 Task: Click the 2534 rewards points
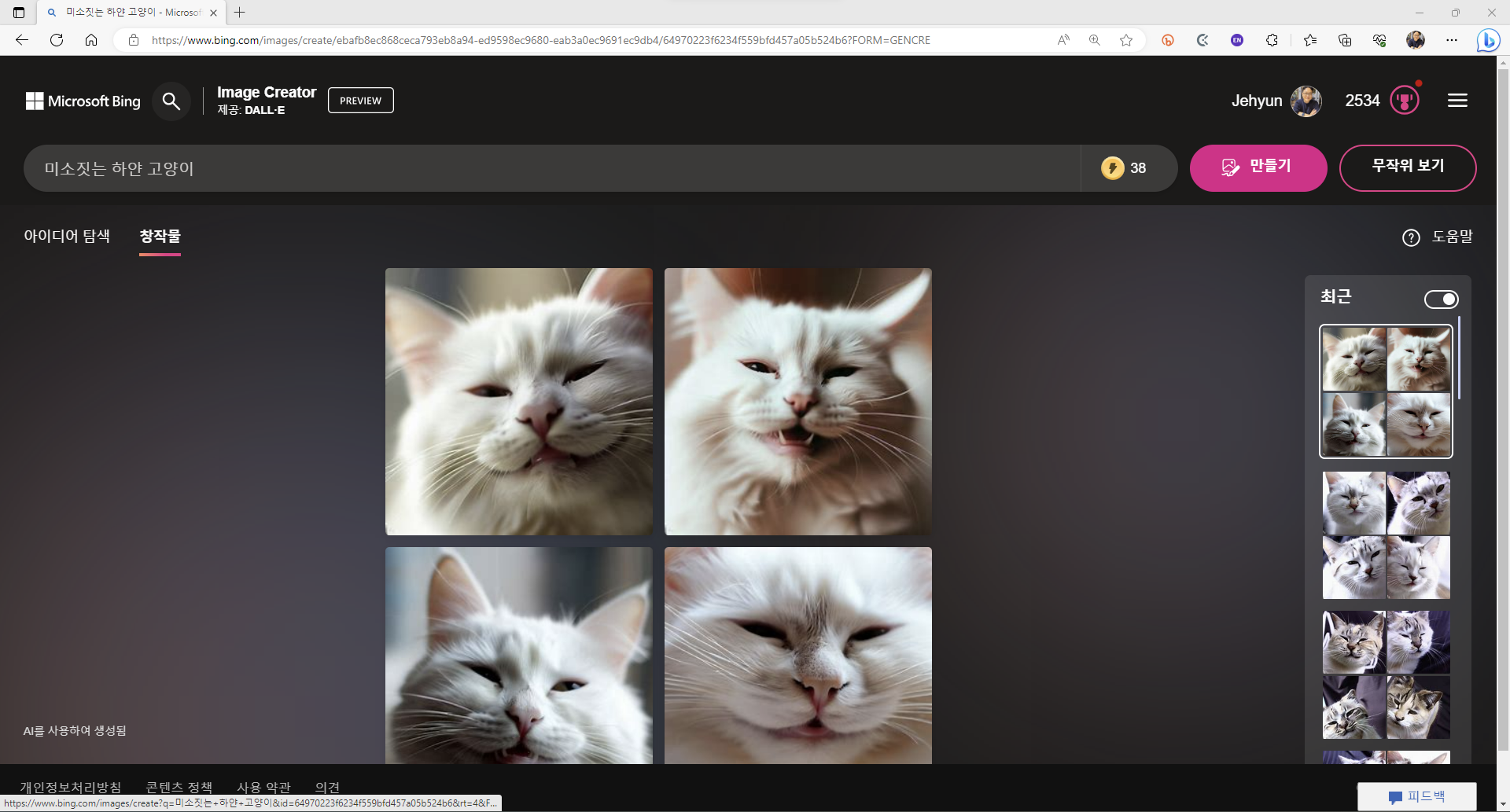[1362, 101]
